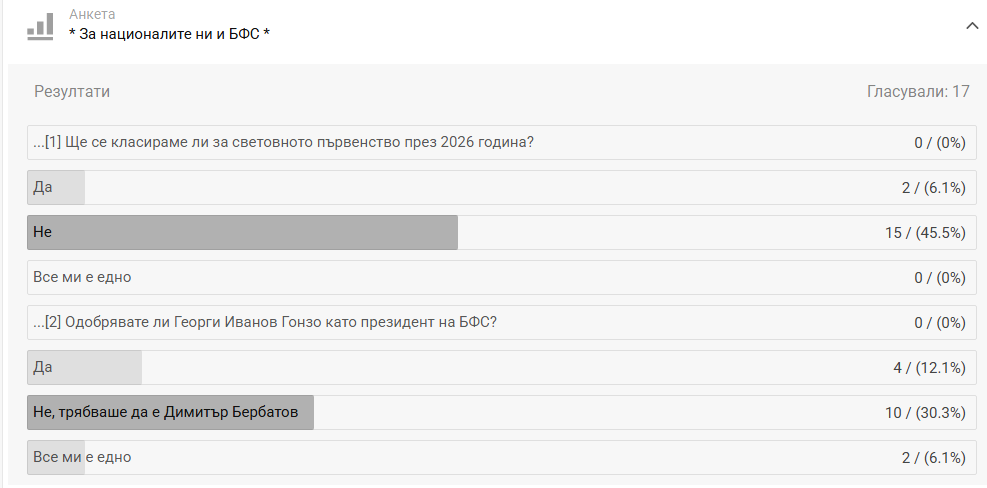This screenshot has height=488, width=987.
Task: Click poll title За националите ни и БФС
Action: tap(169, 33)
